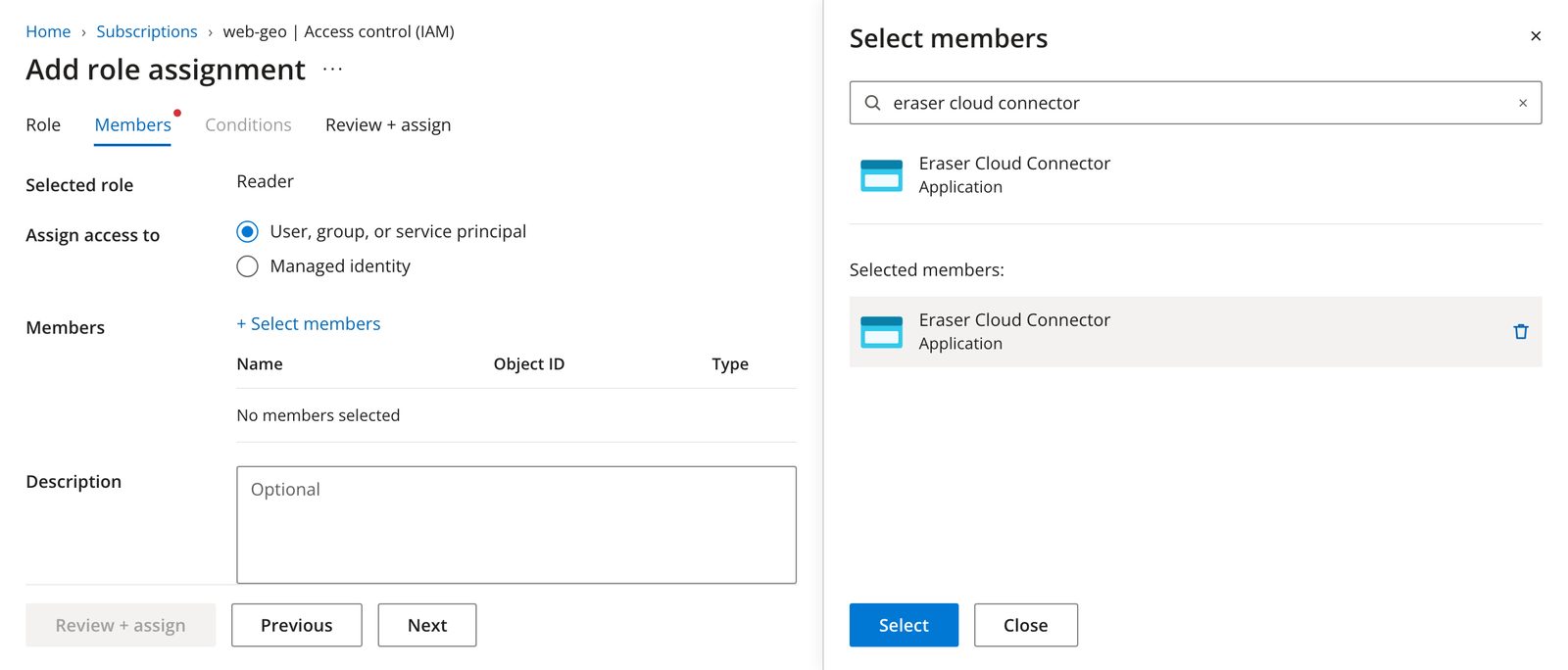This screenshot has height=670, width=1568.
Task: Click the Type column header
Action: (730, 364)
